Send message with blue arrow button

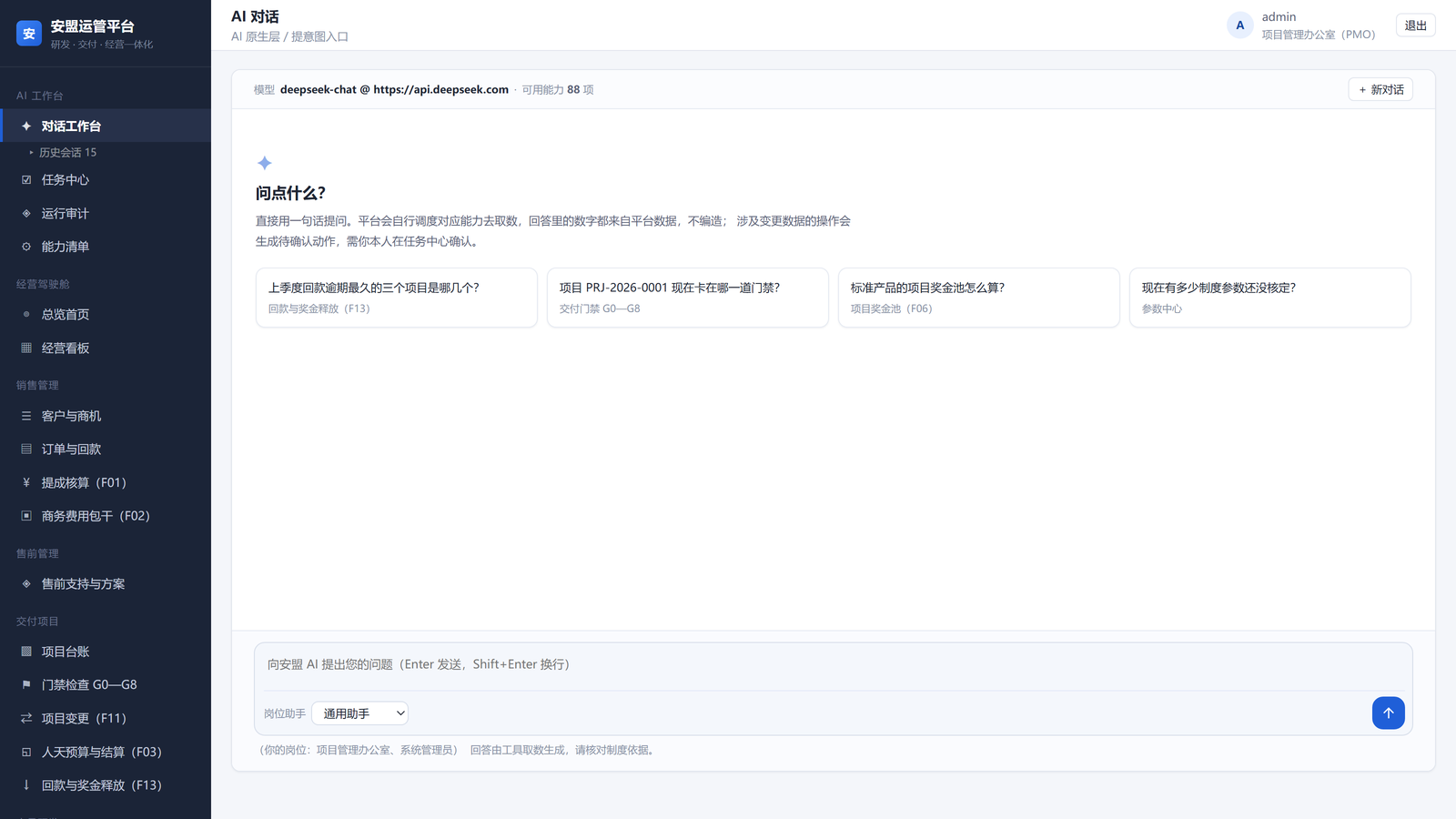click(1388, 713)
